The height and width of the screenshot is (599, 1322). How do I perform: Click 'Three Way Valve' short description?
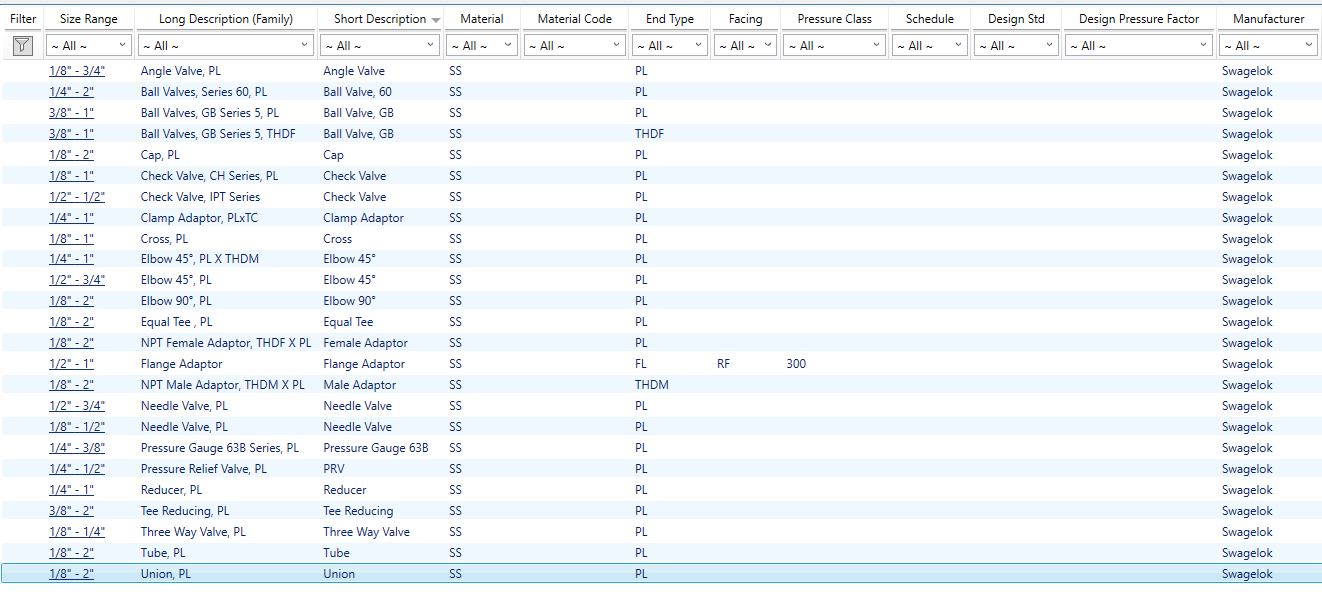pos(367,532)
